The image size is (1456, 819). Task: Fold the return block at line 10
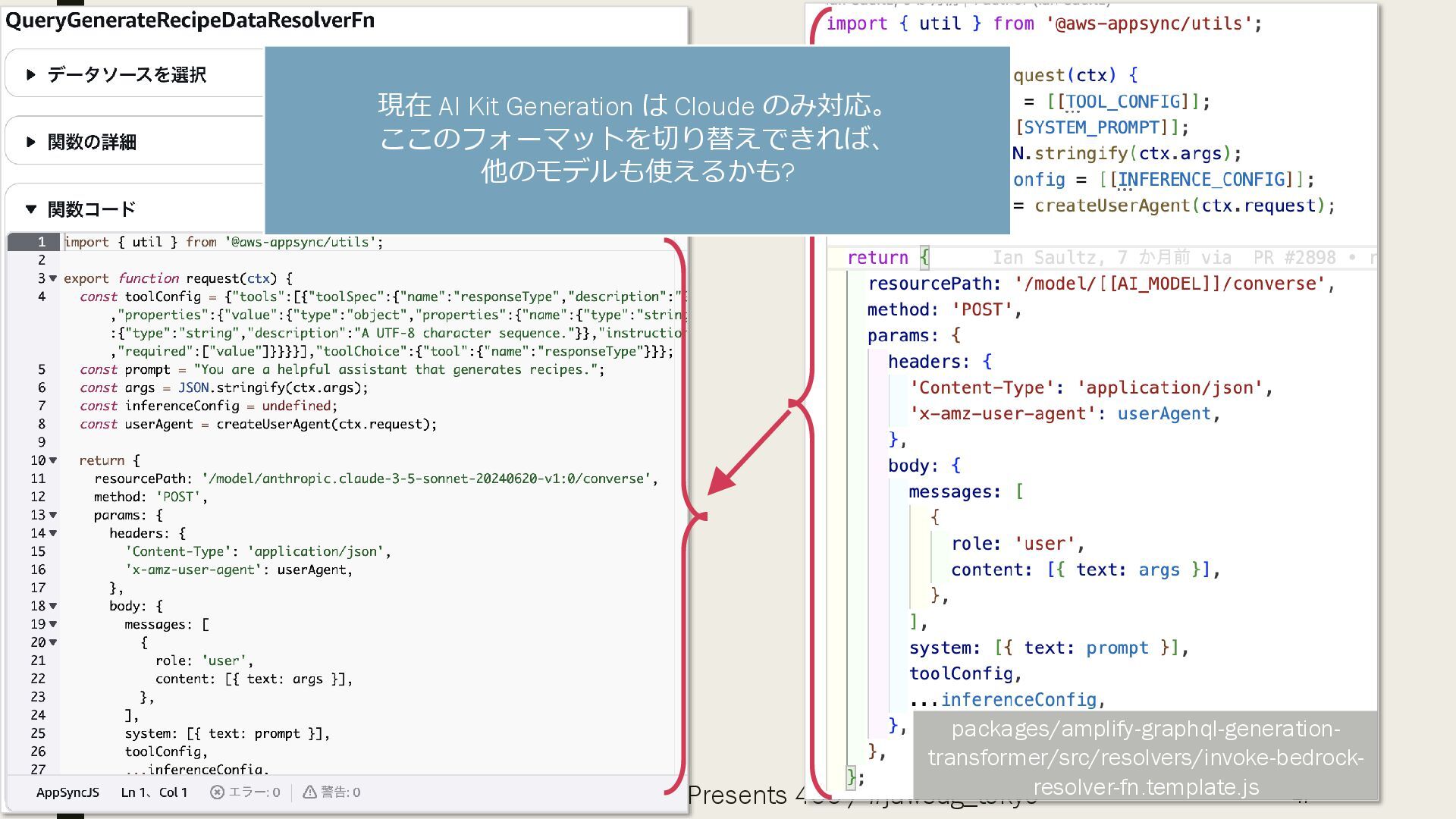click(x=53, y=461)
